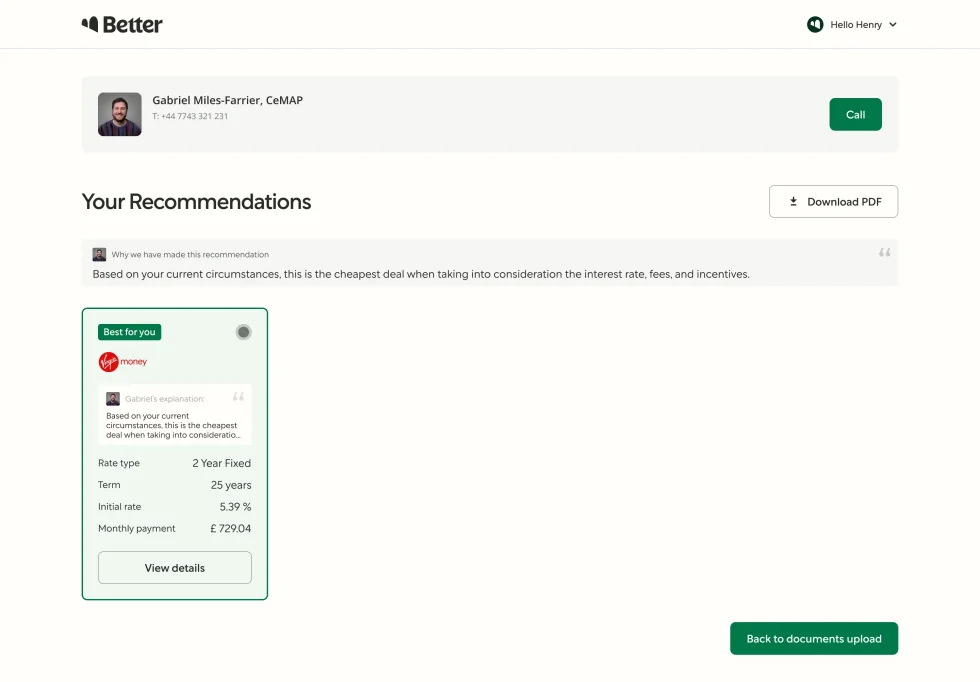
Task: Click the '25 years' term value
Action: point(231,485)
